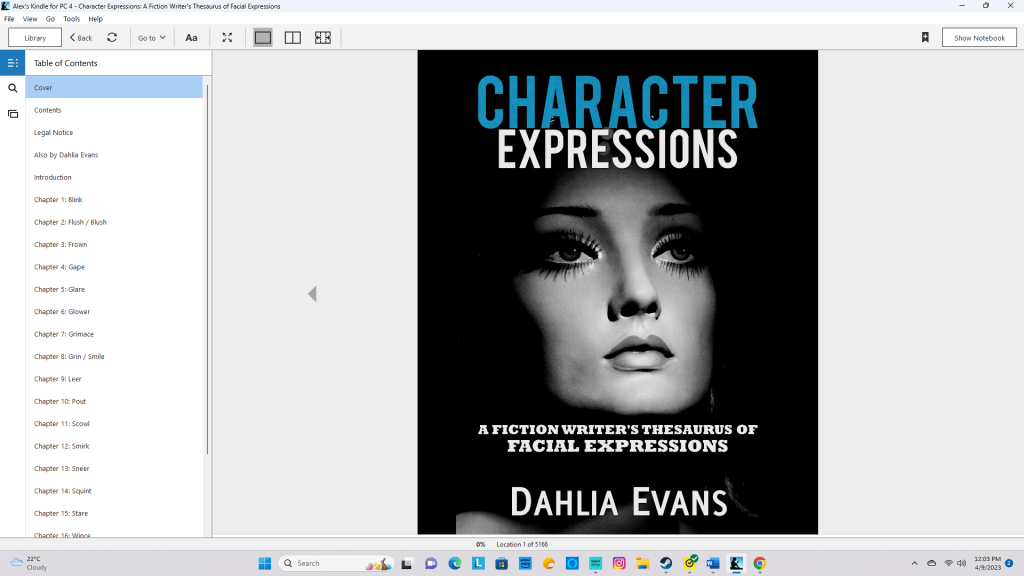
Task: Go to previous page using left arrow
Action: pos(312,294)
